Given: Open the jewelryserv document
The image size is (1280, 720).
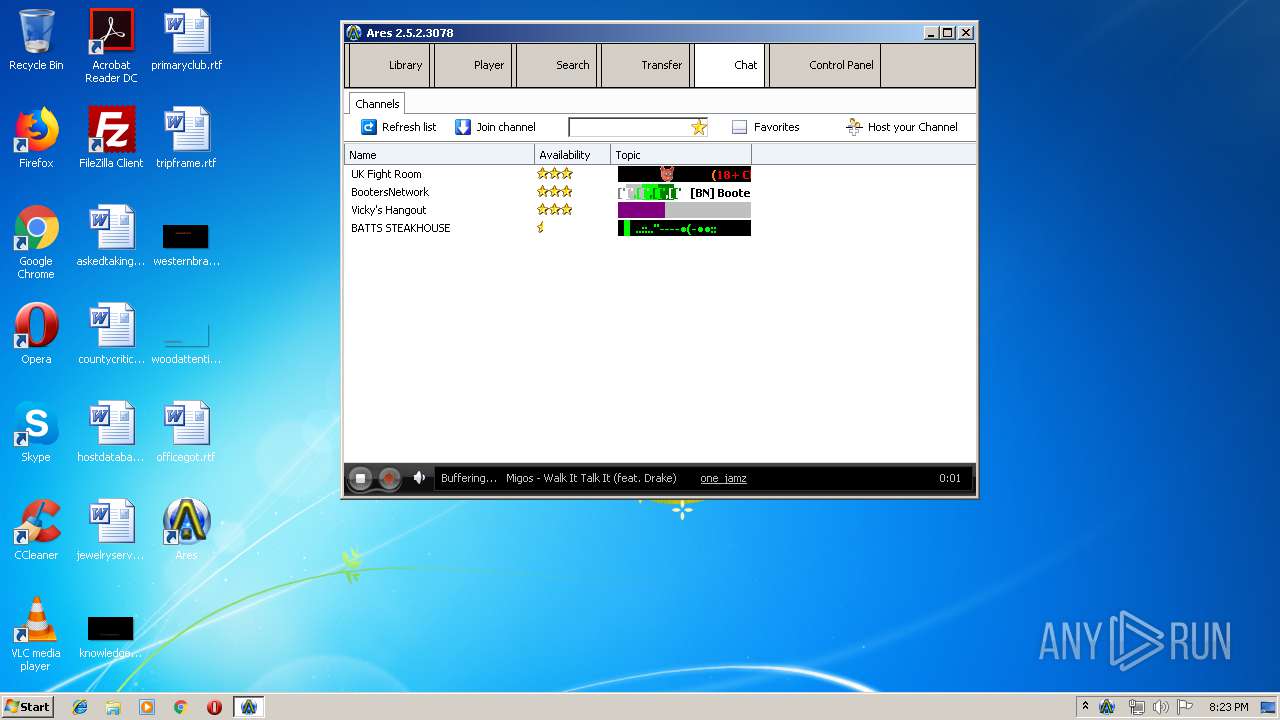Looking at the screenshot, I should click(111, 530).
